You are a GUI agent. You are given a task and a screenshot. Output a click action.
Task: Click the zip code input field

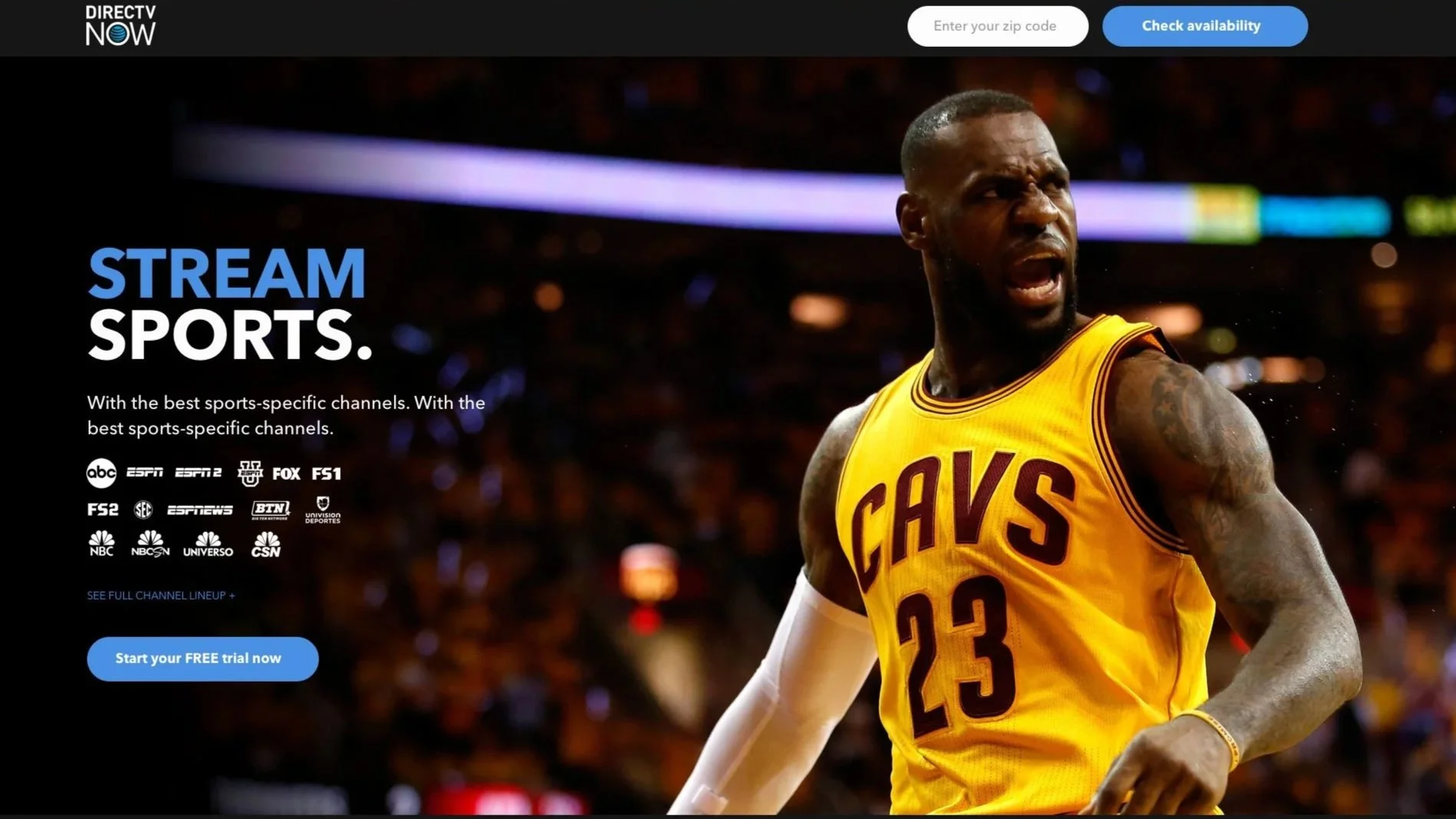[x=997, y=26]
